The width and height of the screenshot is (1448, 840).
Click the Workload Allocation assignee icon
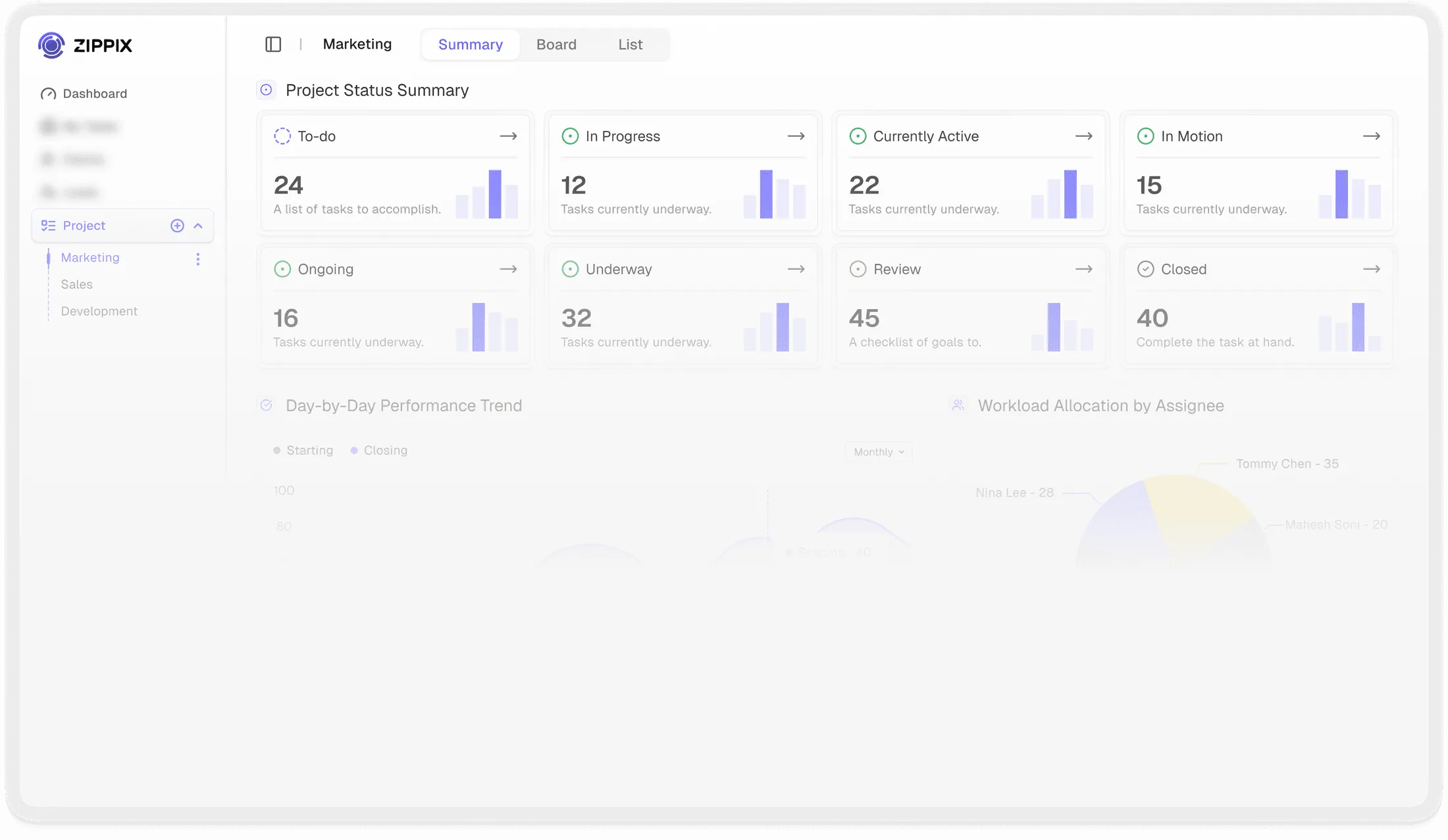click(x=958, y=405)
